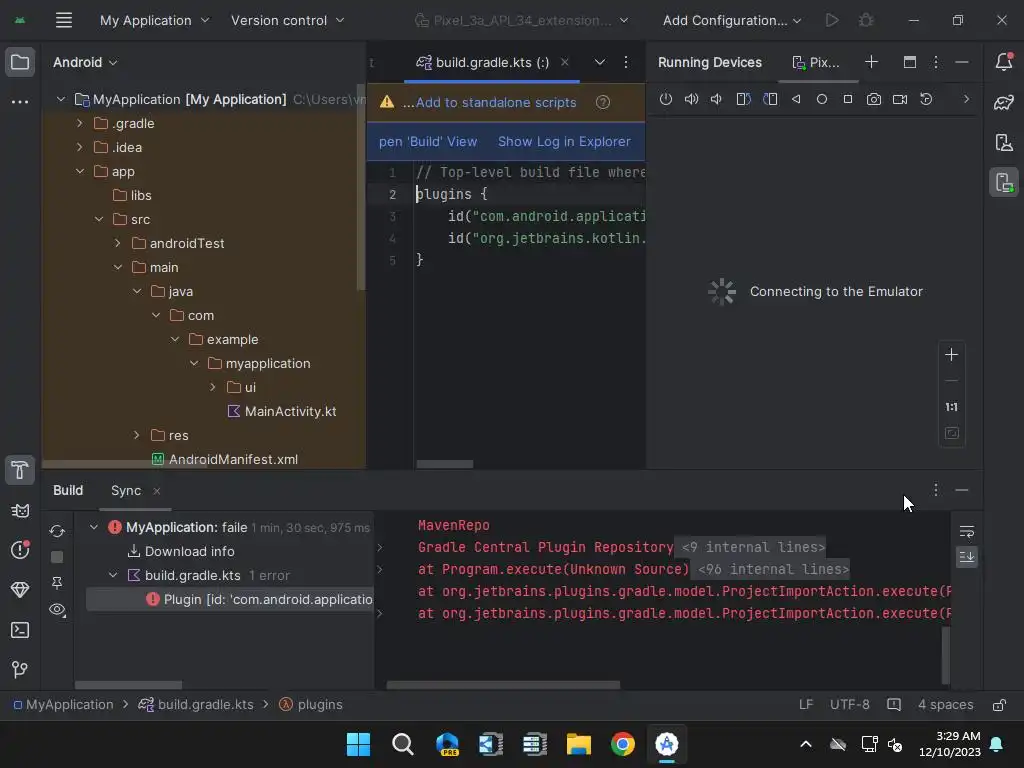
Task: Expand the .gradle folder
Action: click(x=80, y=123)
